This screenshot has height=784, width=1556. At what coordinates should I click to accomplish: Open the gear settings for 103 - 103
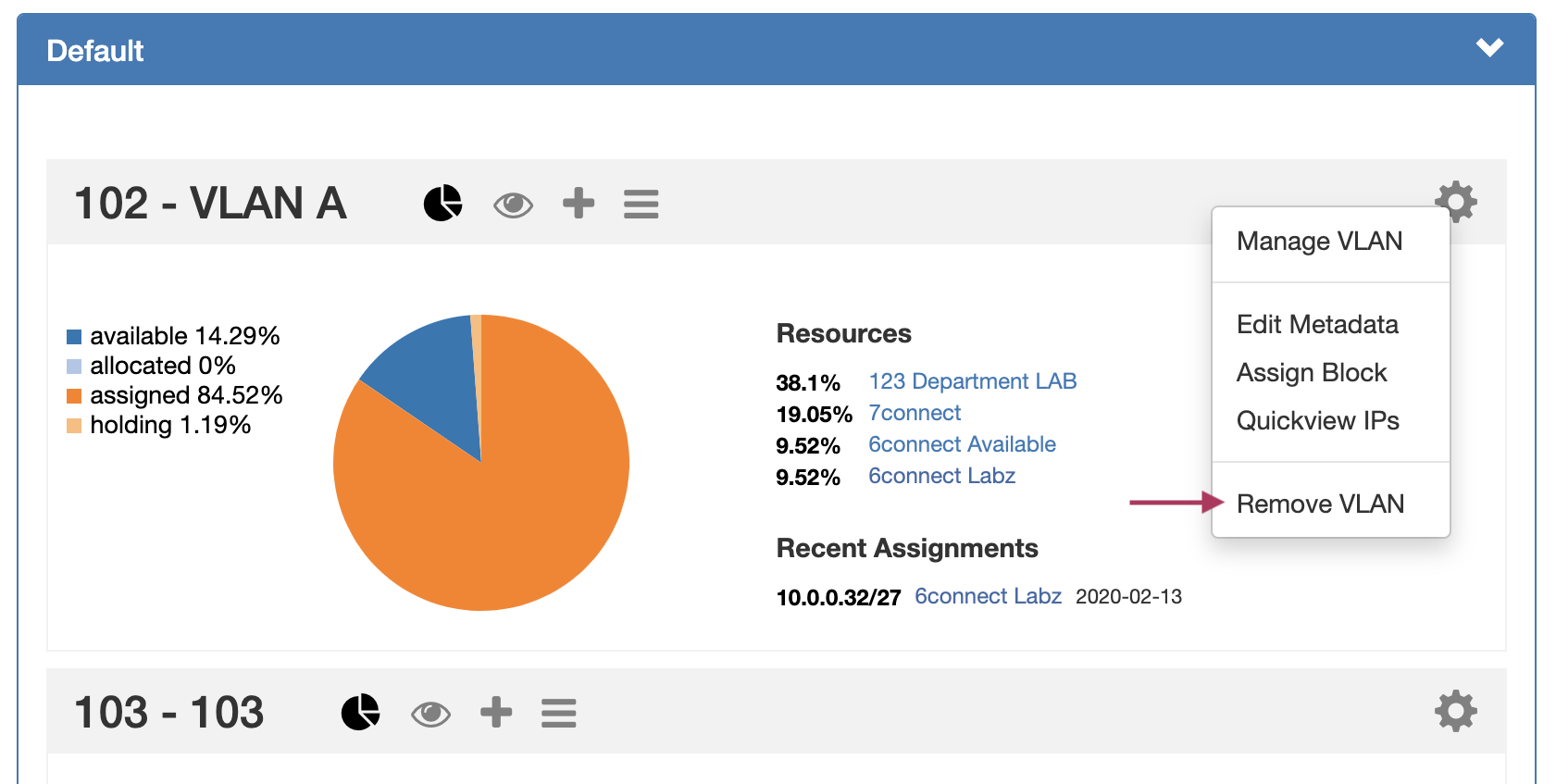1455,711
